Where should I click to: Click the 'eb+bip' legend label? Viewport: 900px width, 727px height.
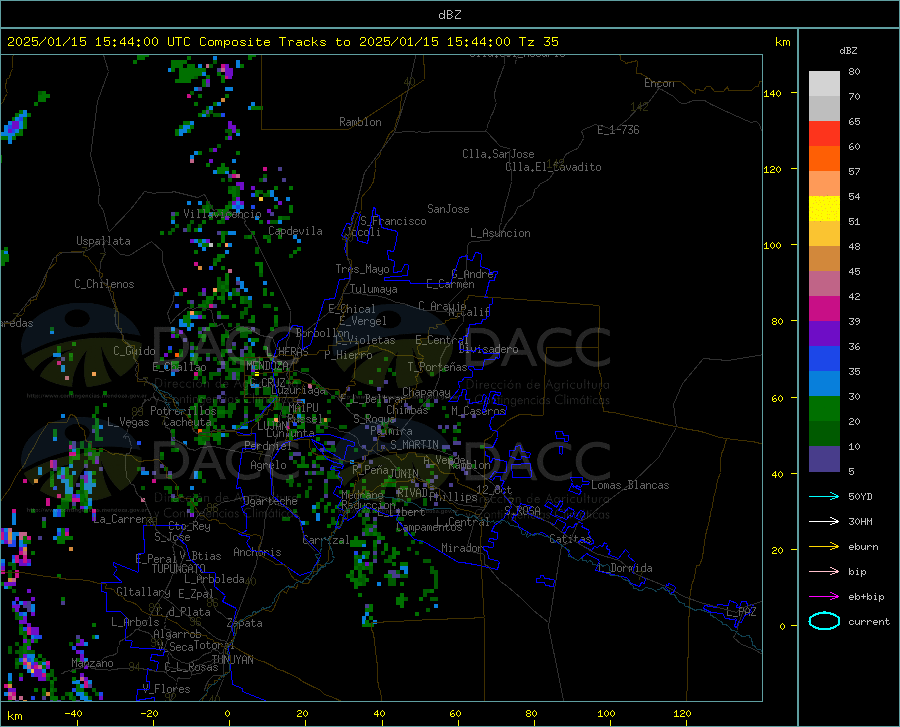coord(866,597)
